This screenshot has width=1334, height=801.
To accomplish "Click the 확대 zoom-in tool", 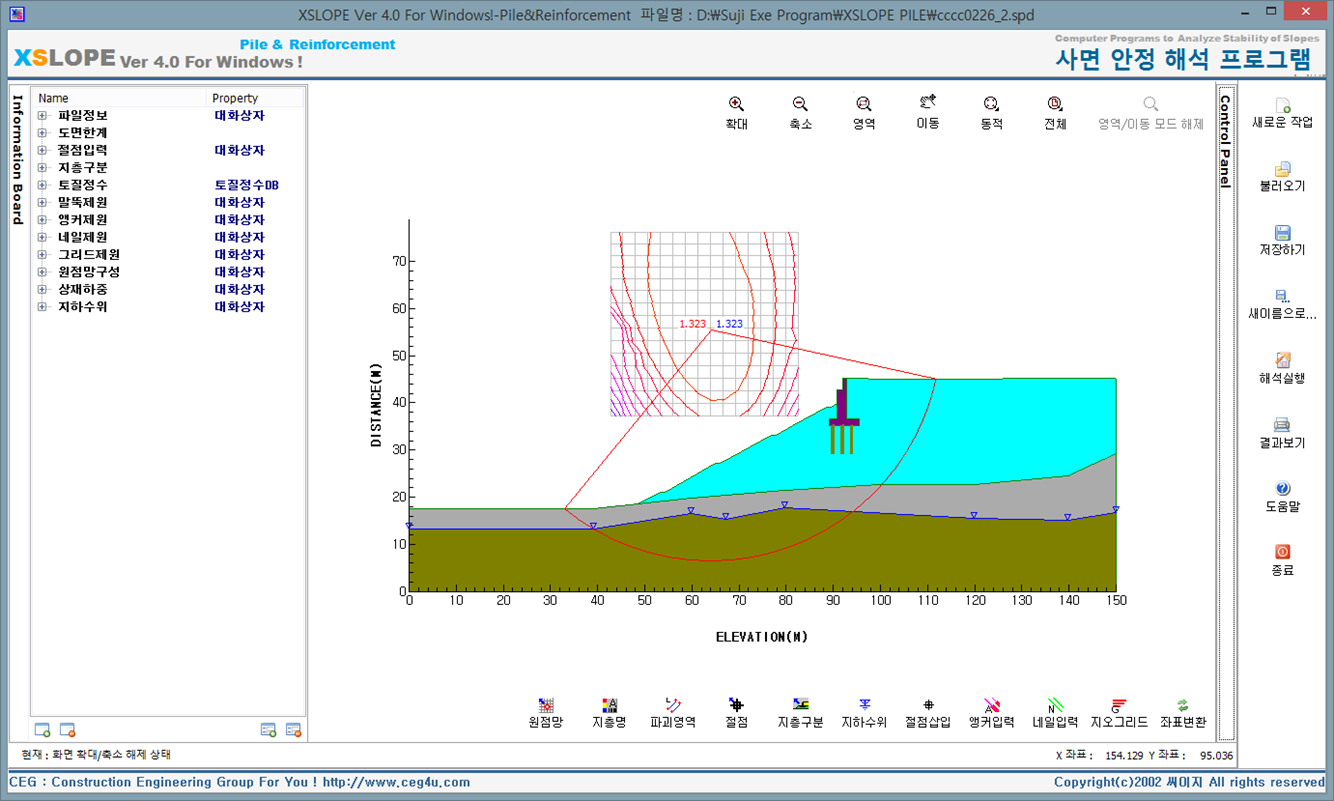I will click(736, 112).
